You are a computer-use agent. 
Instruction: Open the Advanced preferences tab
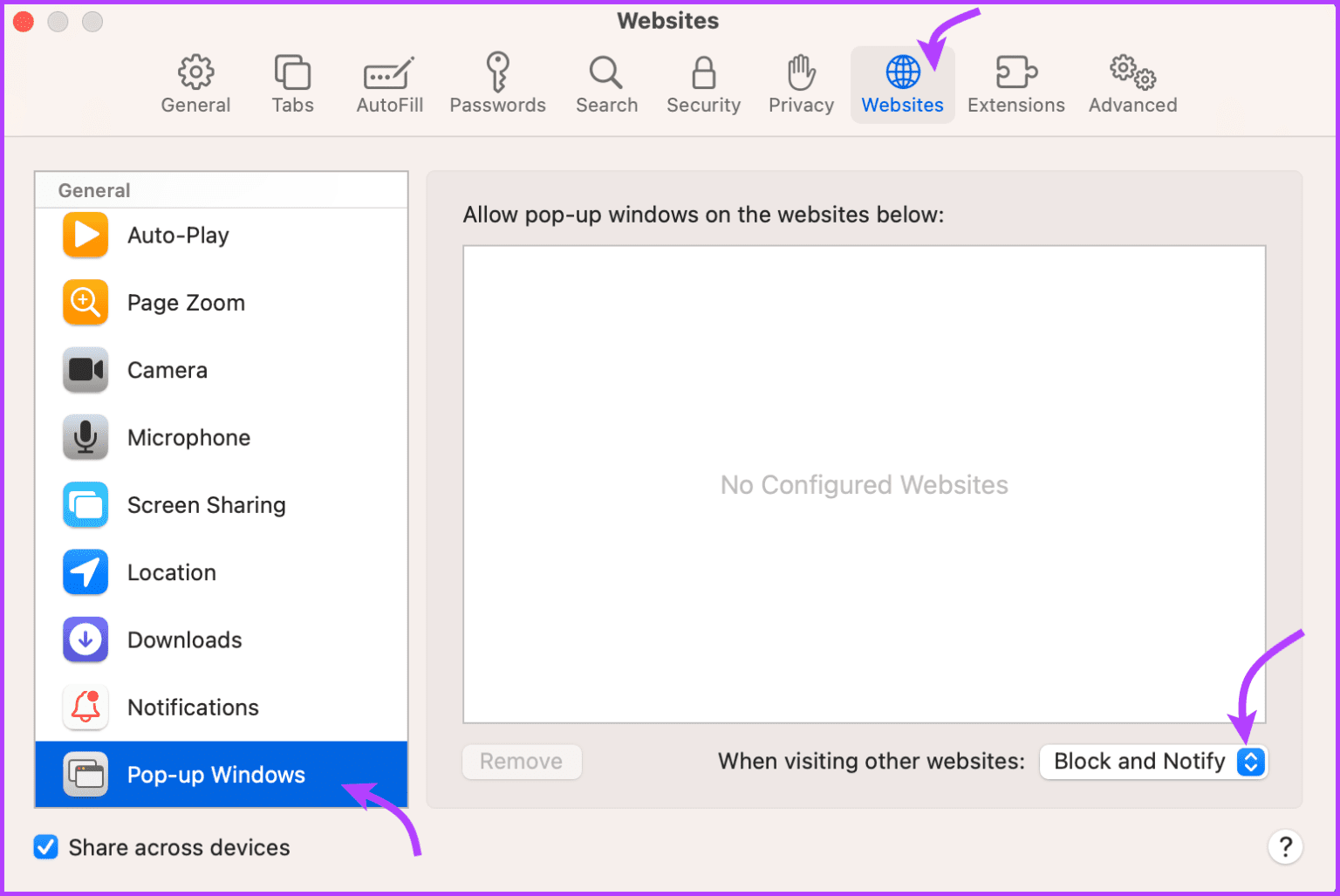[x=1131, y=83]
